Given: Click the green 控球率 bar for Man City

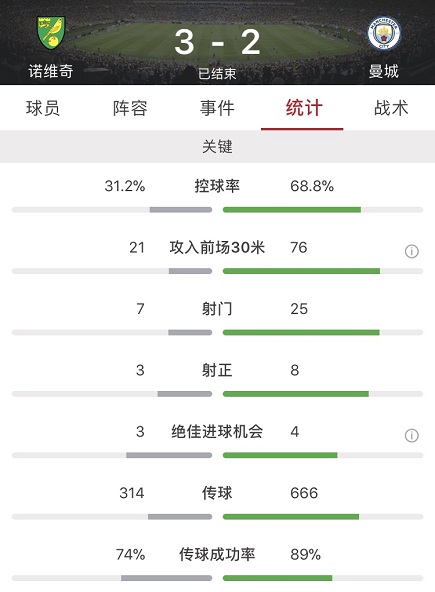Looking at the screenshot, I should 292,210.
